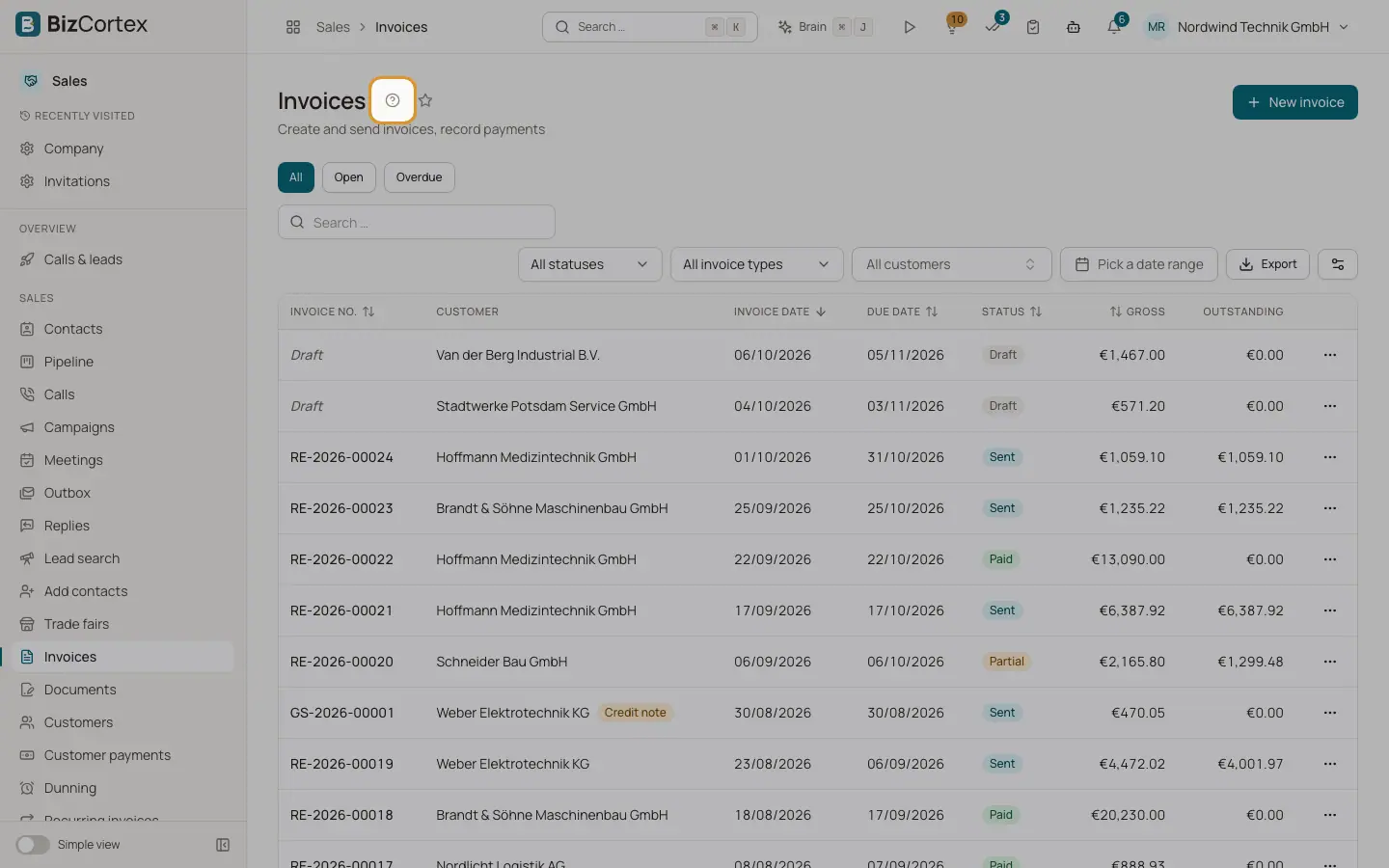Expand the All statuses dropdown
The width and height of the screenshot is (1389, 868).
click(590, 264)
